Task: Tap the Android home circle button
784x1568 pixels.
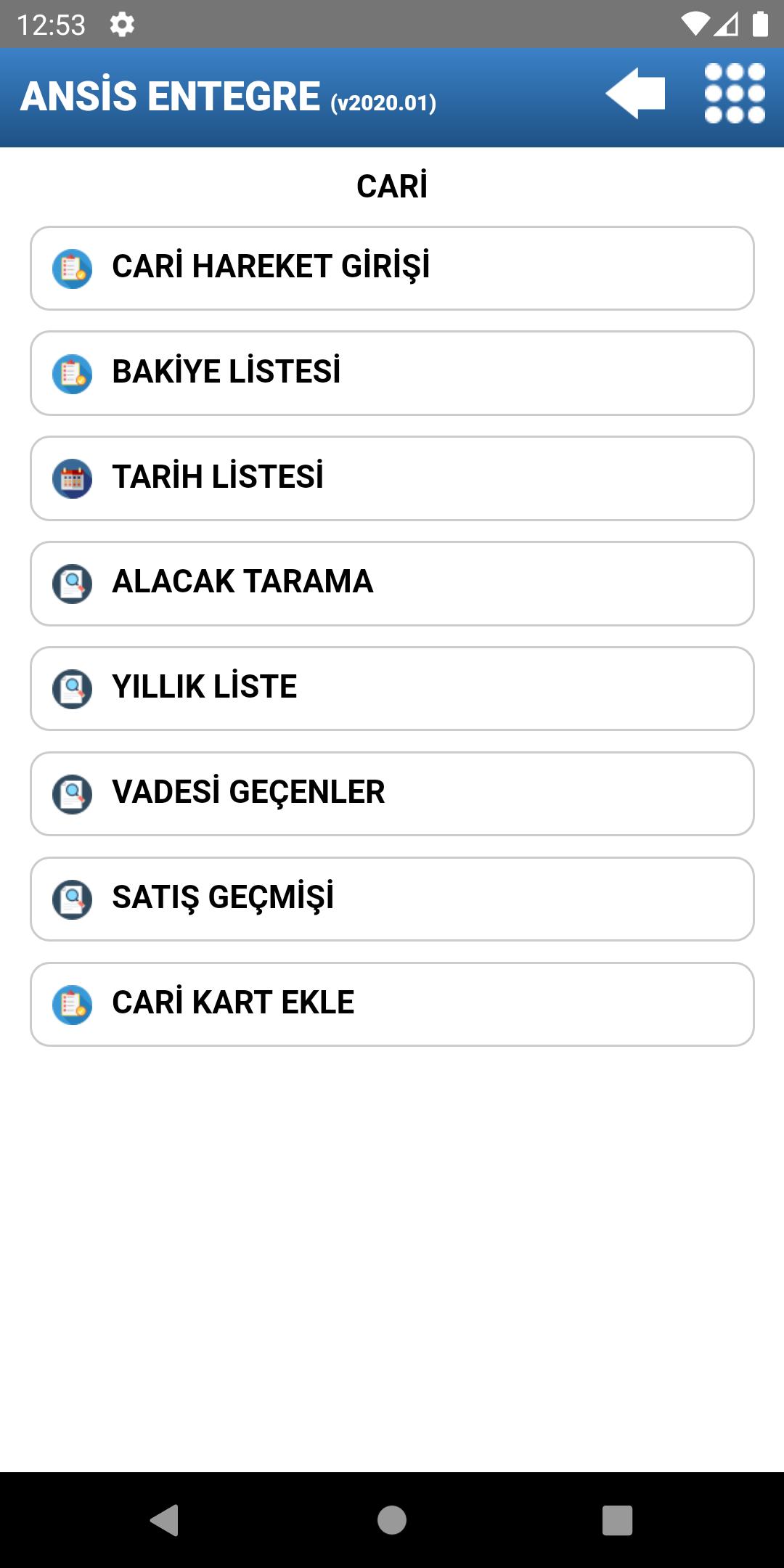Action: pos(392,1520)
